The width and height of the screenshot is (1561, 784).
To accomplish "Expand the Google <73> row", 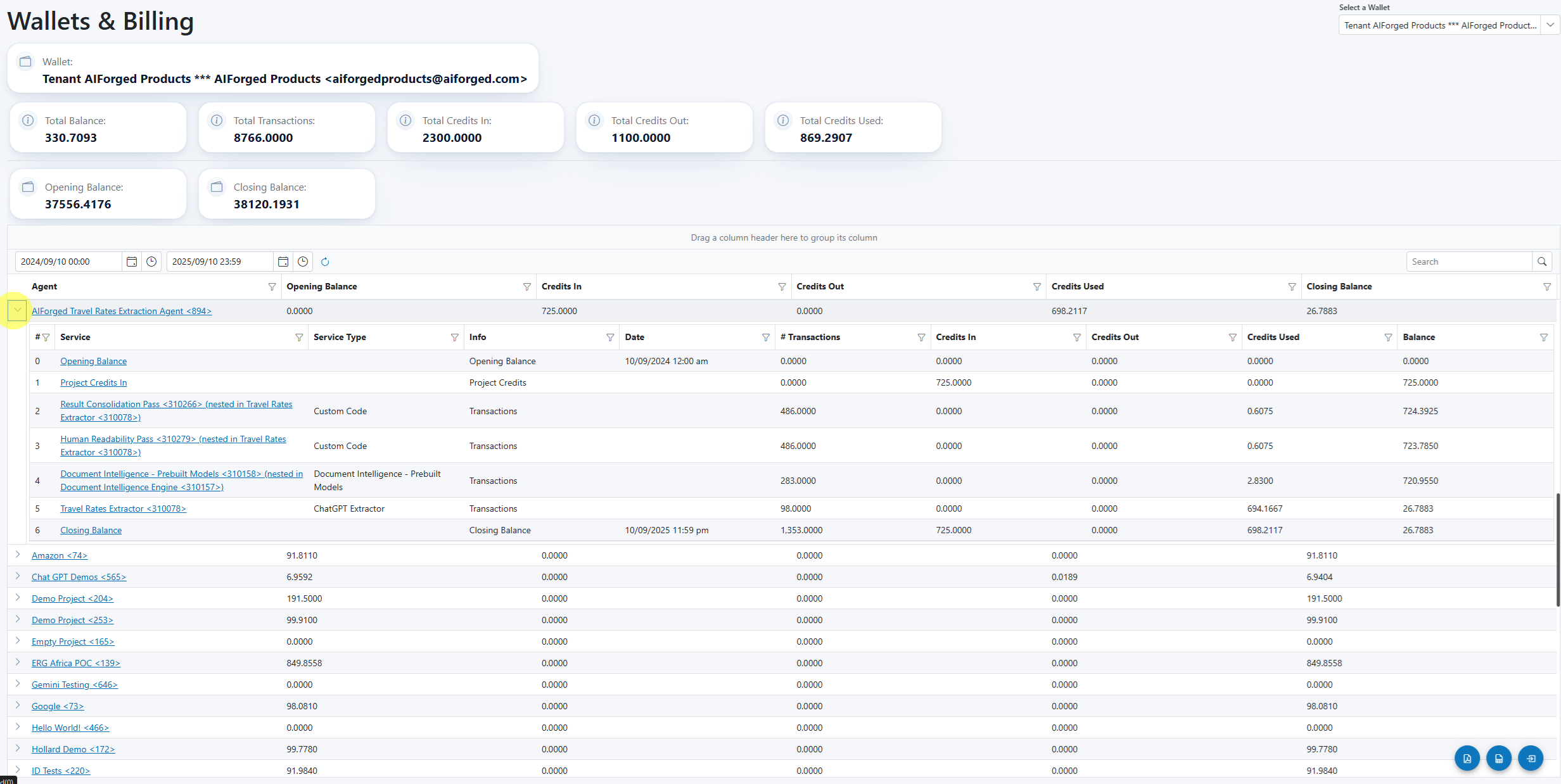I will click(x=18, y=705).
